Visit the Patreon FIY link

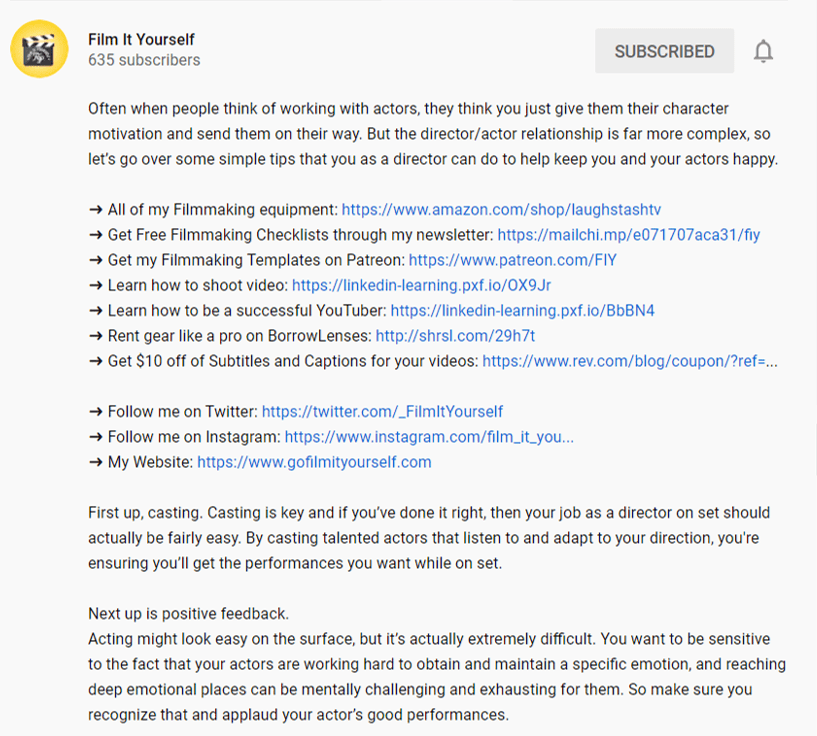[x=513, y=260]
